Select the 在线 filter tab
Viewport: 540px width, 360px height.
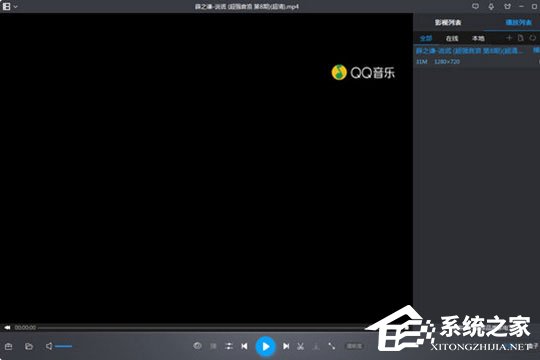[x=452, y=38]
